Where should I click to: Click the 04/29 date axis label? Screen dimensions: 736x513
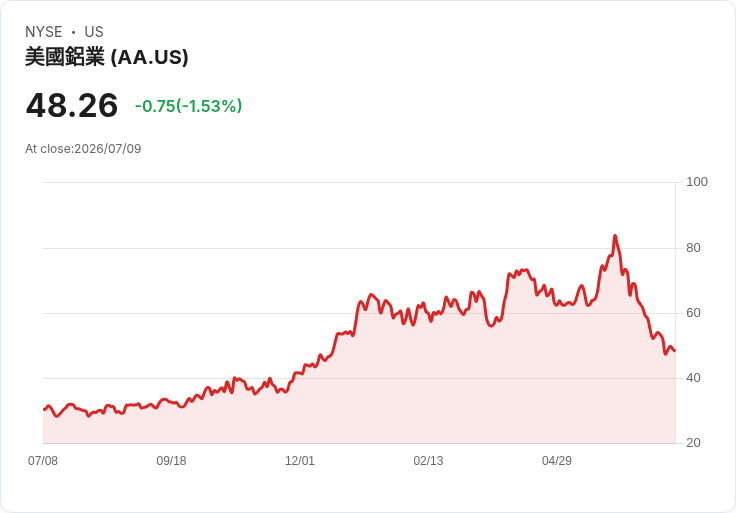(557, 460)
